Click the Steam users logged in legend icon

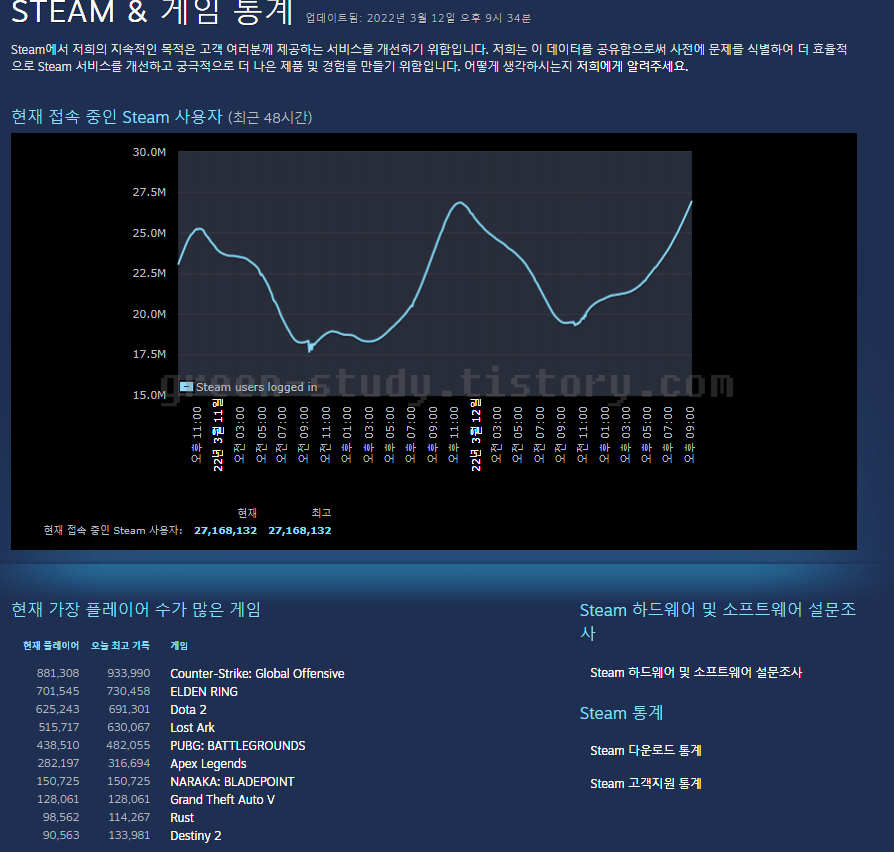pyautogui.click(x=186, y=387)
